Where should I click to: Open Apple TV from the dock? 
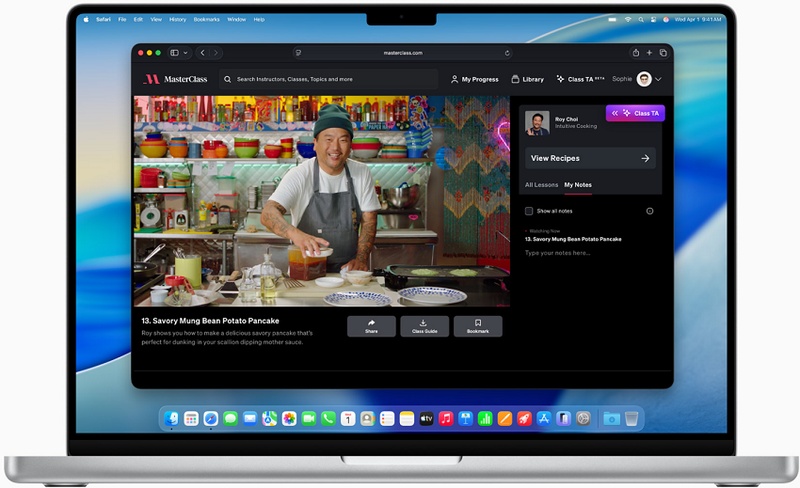click(426, 419)
